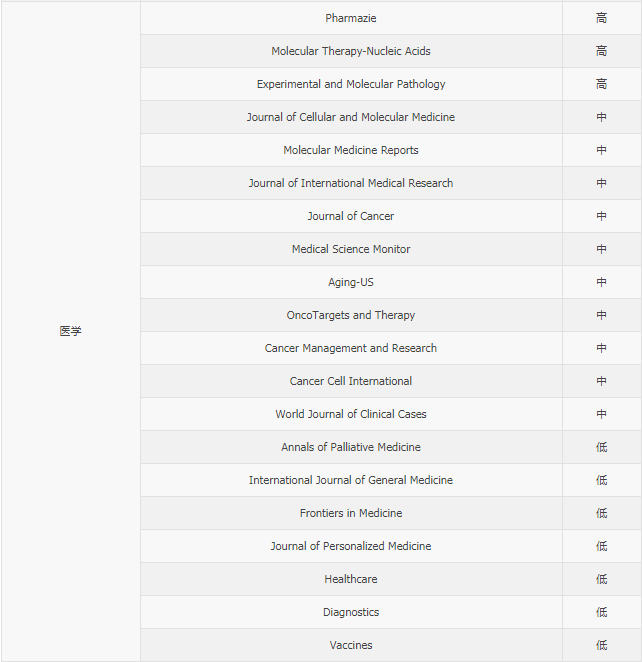
Task: Select the Healthcare journal entry
Action: click(351, 579)
